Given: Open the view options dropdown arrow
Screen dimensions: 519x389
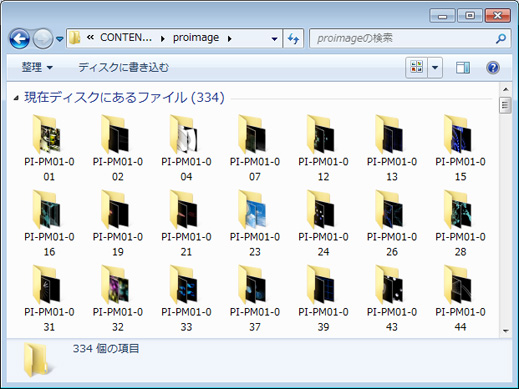Looking at the screenshot, I should point(435,68).
